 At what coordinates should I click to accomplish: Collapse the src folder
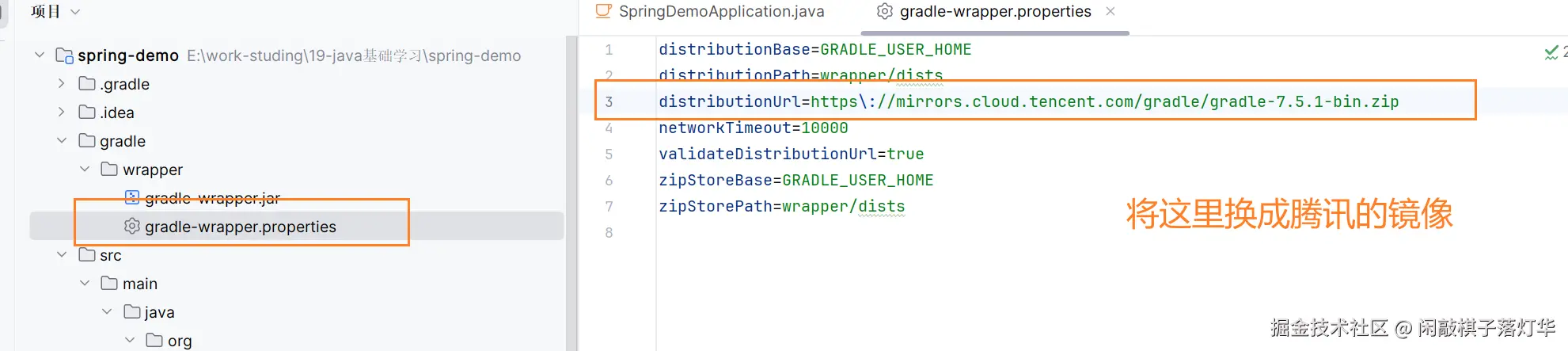pyautogui.click(x=62, y=254)
